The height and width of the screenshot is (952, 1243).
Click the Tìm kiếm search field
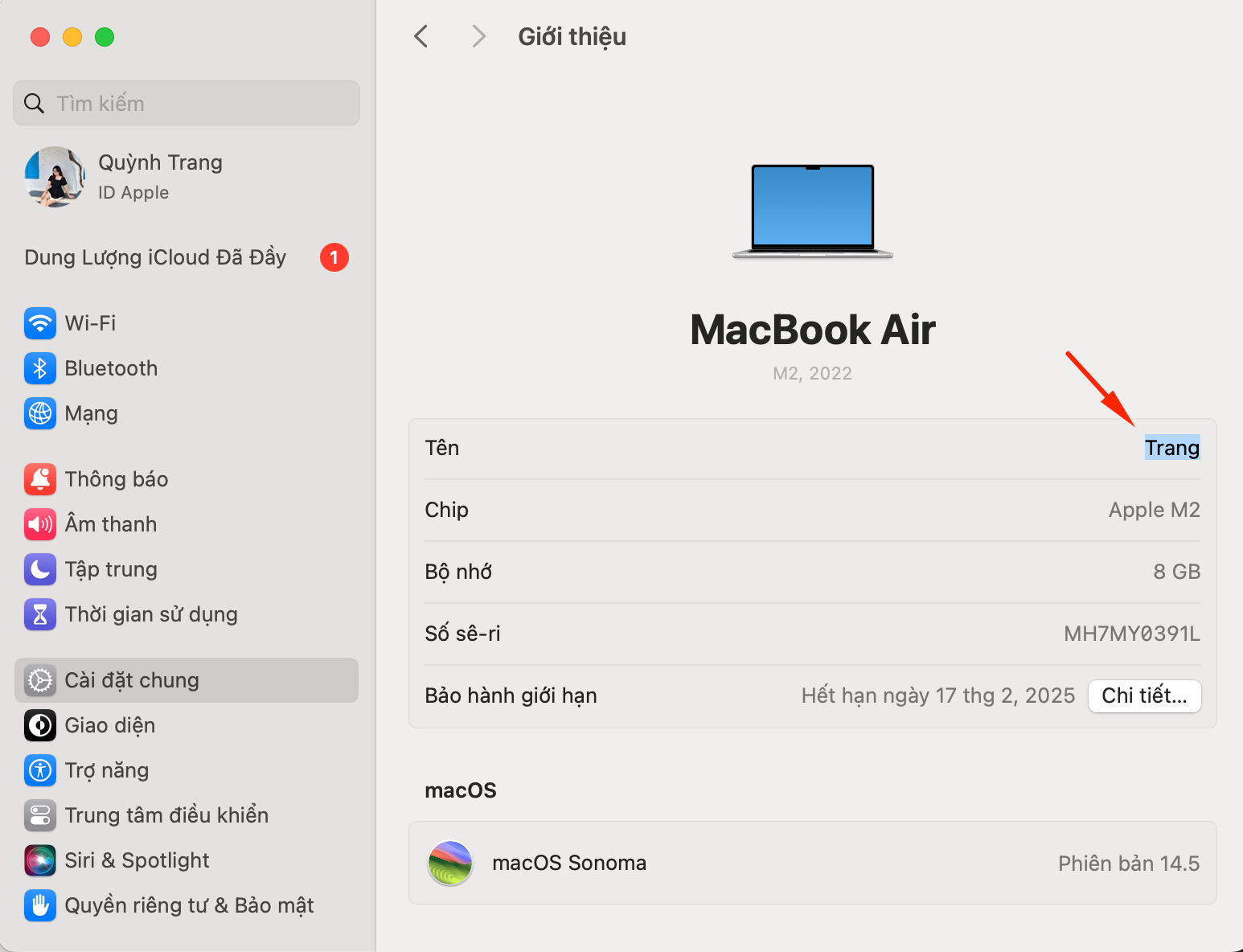tap(187, 103)
